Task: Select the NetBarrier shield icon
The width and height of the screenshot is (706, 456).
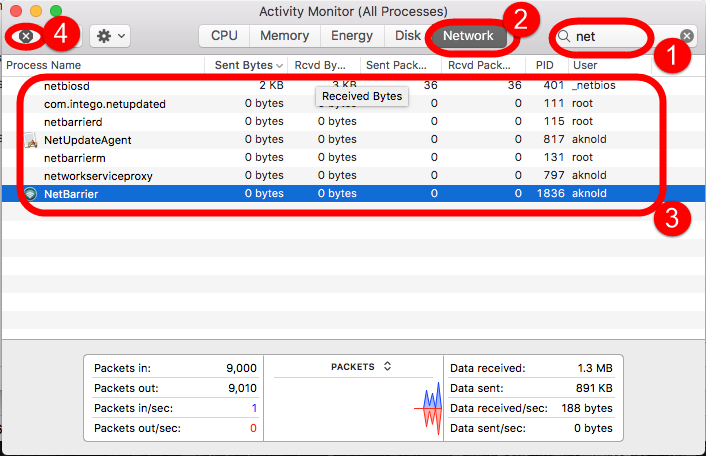Action: pos(30,194)
